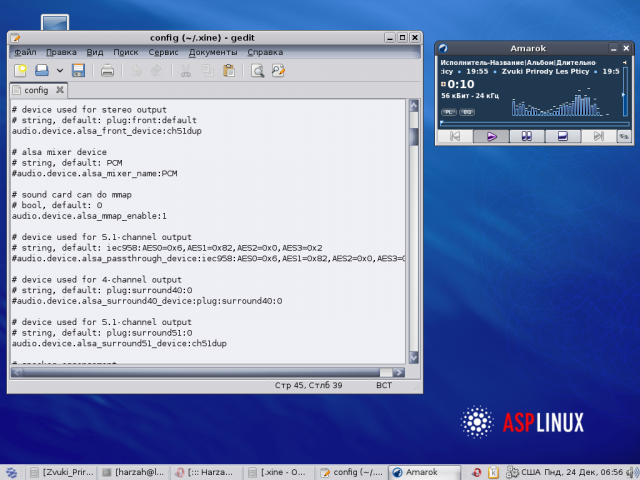Click the small button right of Next
This screenshot has height=480, width=640.
pos(624,136)
